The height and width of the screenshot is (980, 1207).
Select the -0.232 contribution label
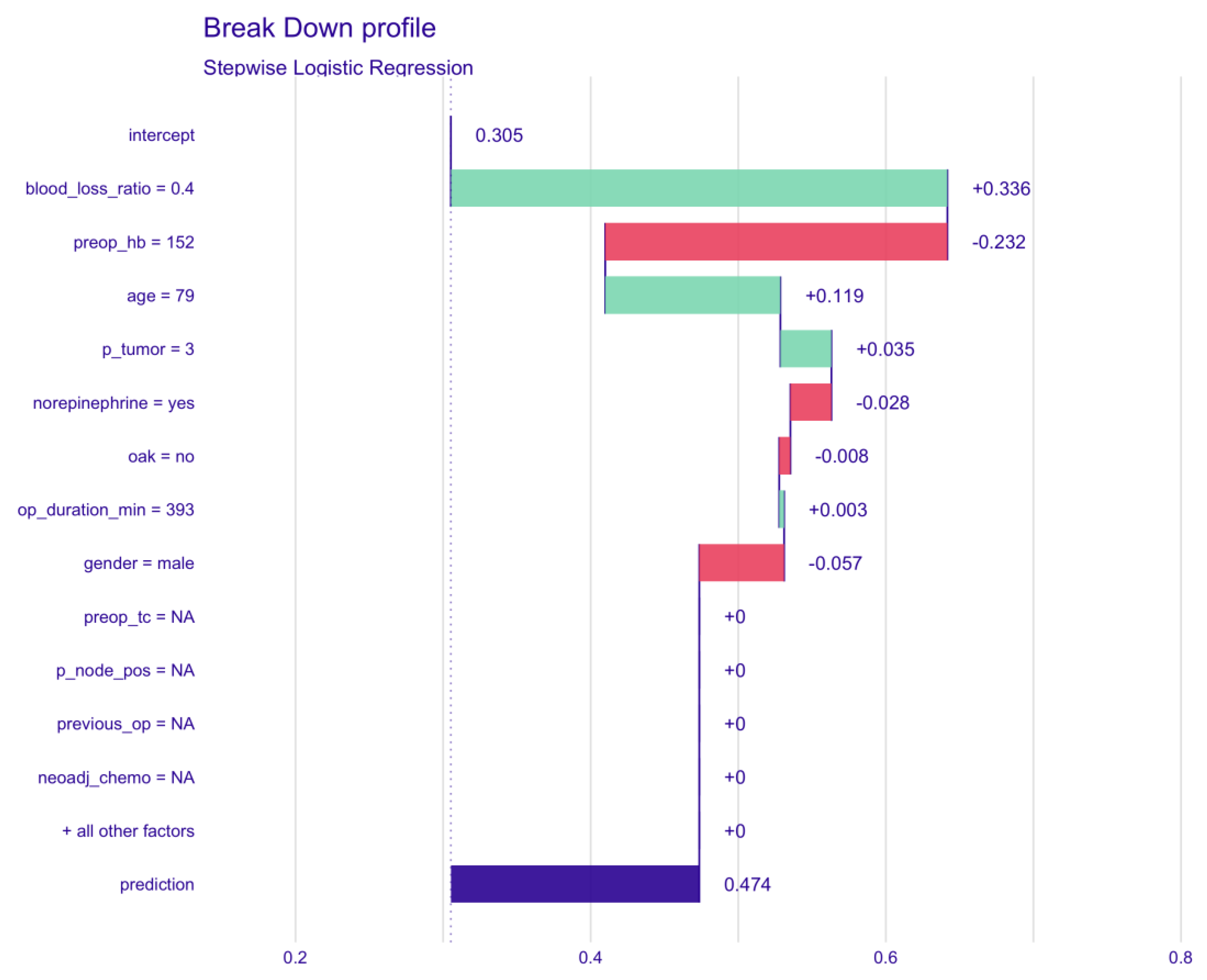998,242
